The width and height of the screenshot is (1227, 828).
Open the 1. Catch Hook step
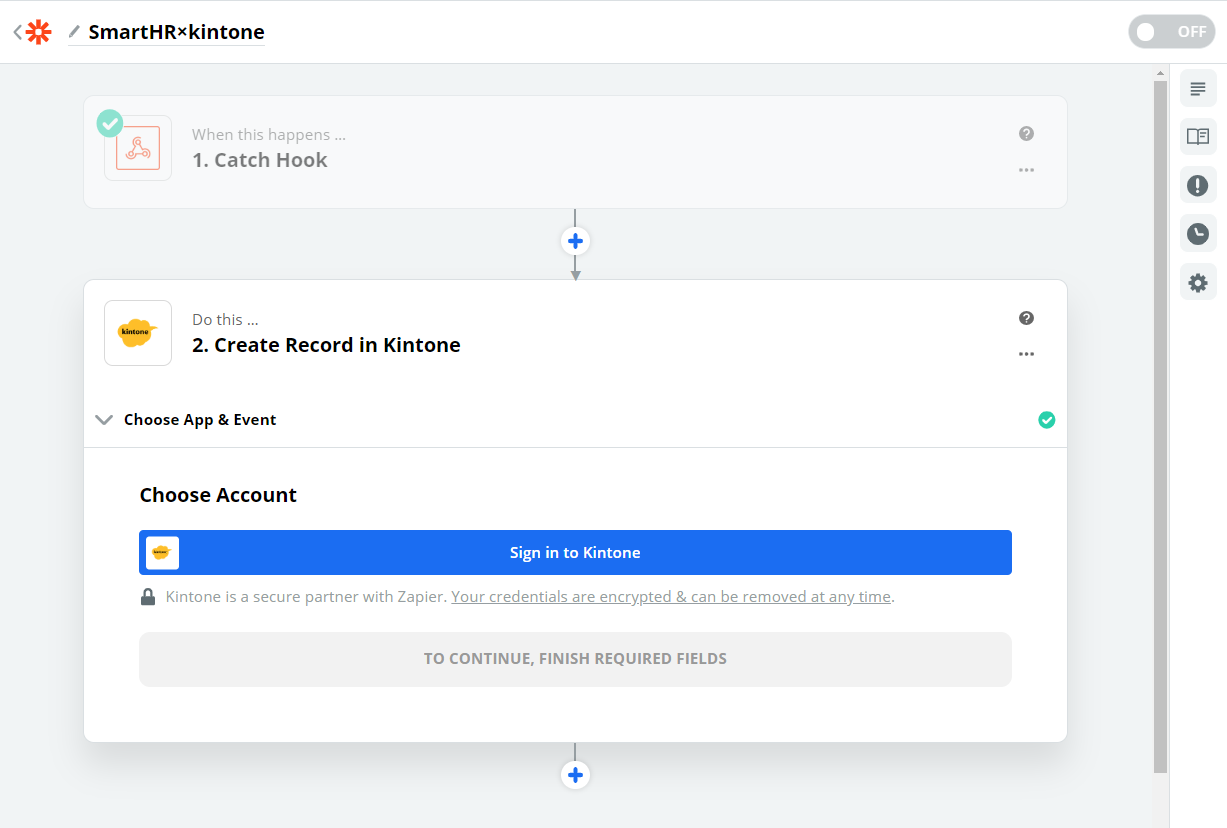575,152
